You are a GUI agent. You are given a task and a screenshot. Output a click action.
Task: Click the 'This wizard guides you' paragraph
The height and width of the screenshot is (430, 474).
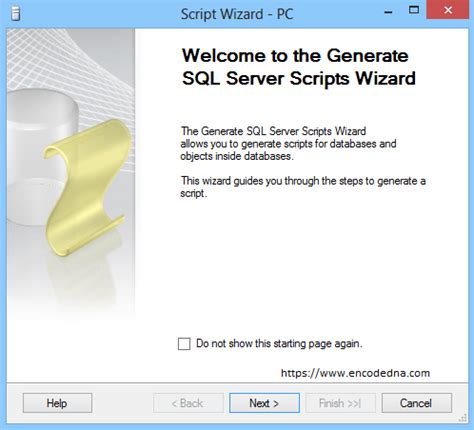tap(303, 187)
